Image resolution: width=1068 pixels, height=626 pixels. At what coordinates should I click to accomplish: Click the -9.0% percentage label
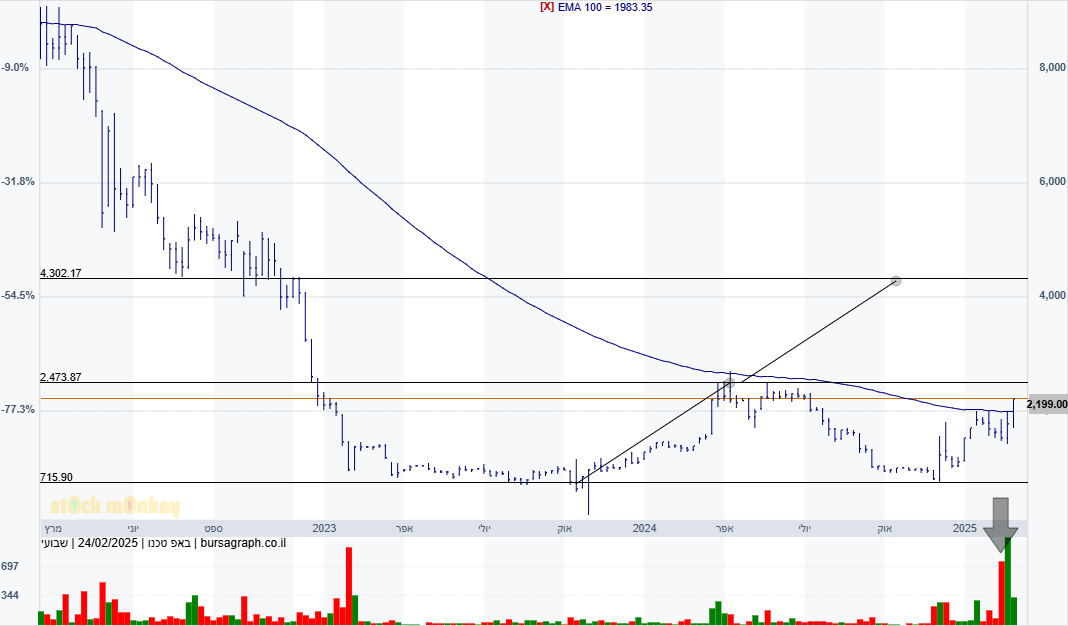pyautogui.click(x=15, y=67)
